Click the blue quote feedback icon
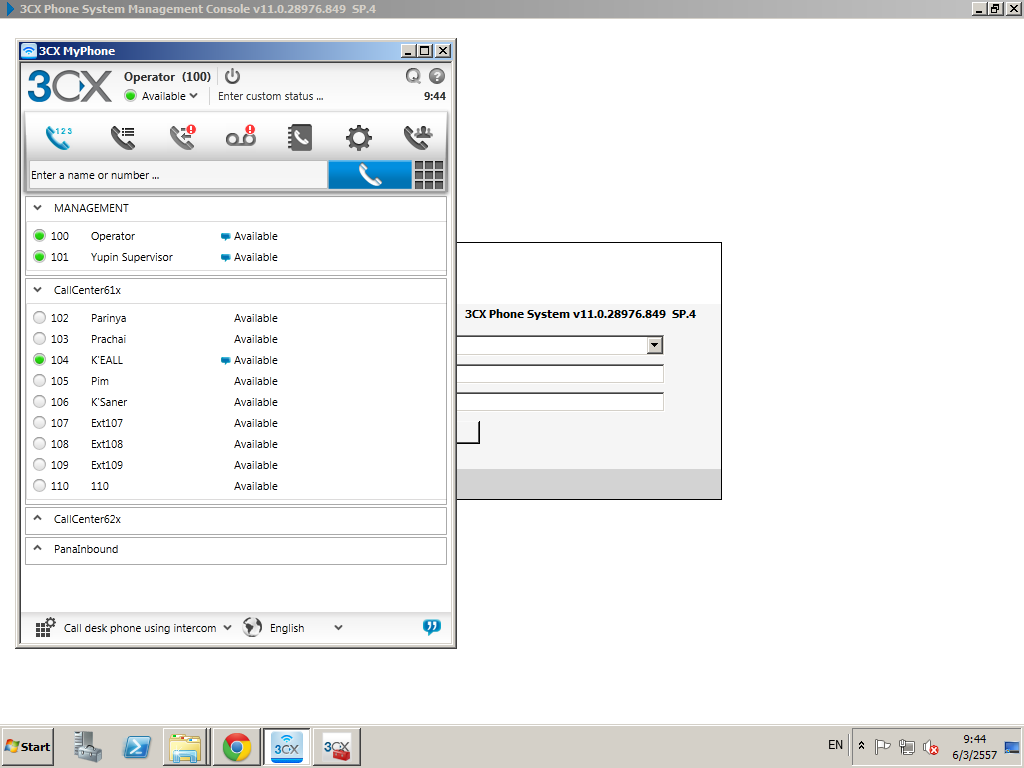 pos(432,627)
